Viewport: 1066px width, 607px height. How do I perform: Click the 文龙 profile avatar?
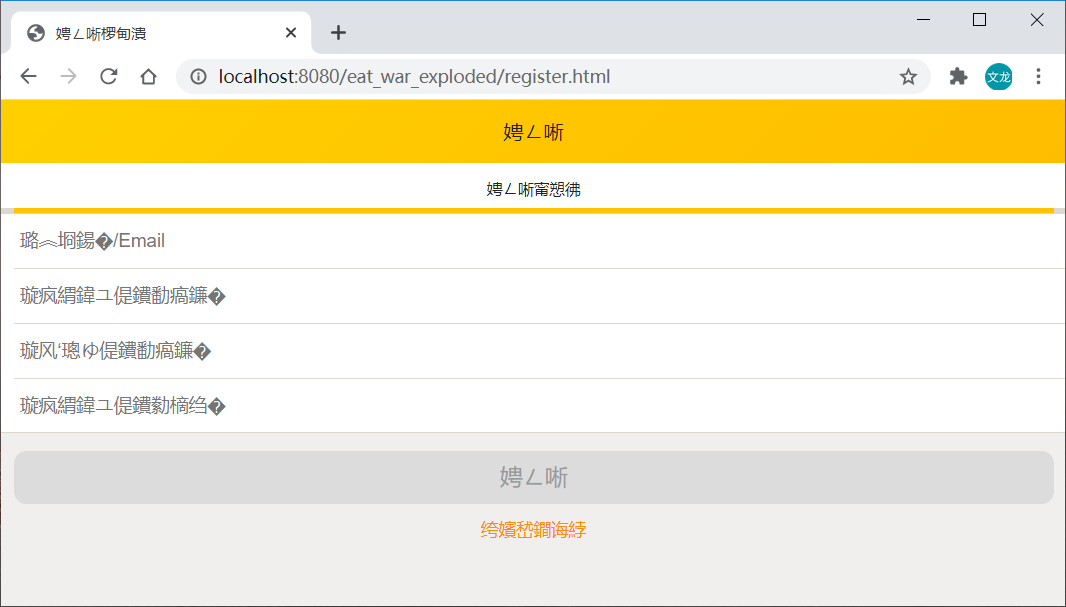pyautogui.click(x=998, y=76)
